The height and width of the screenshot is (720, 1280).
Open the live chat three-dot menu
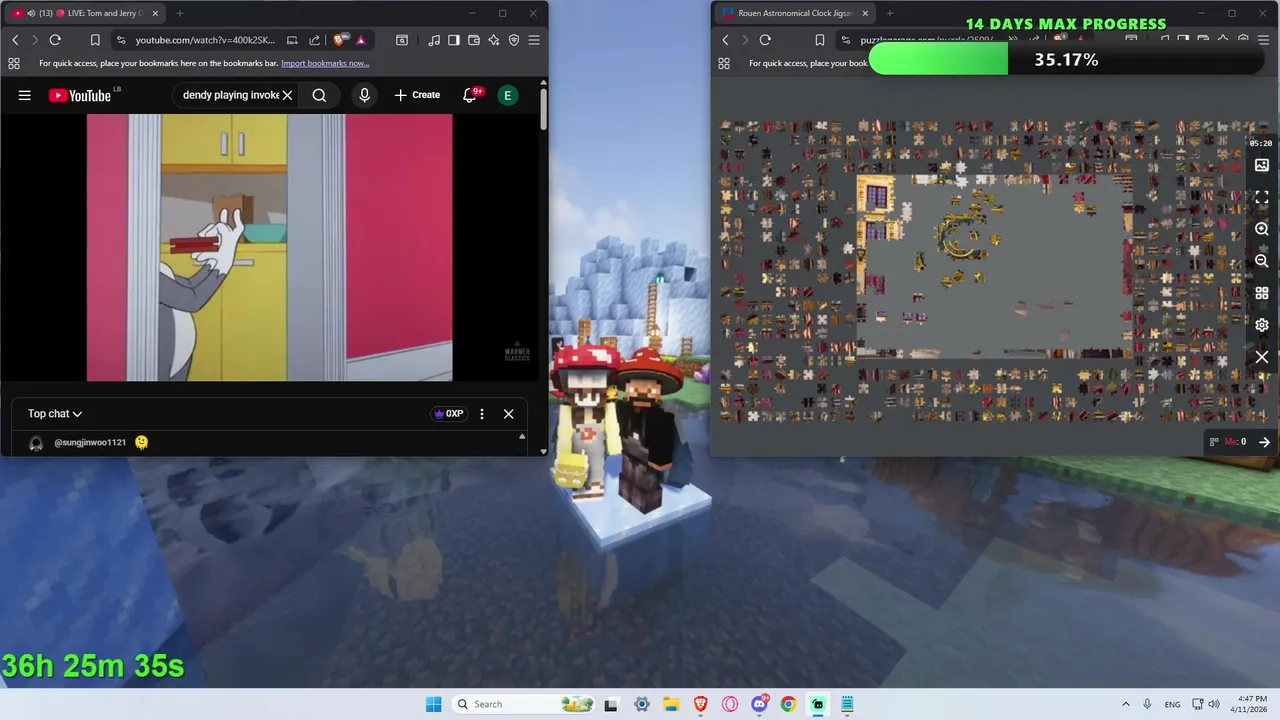[x=482, y=414]
